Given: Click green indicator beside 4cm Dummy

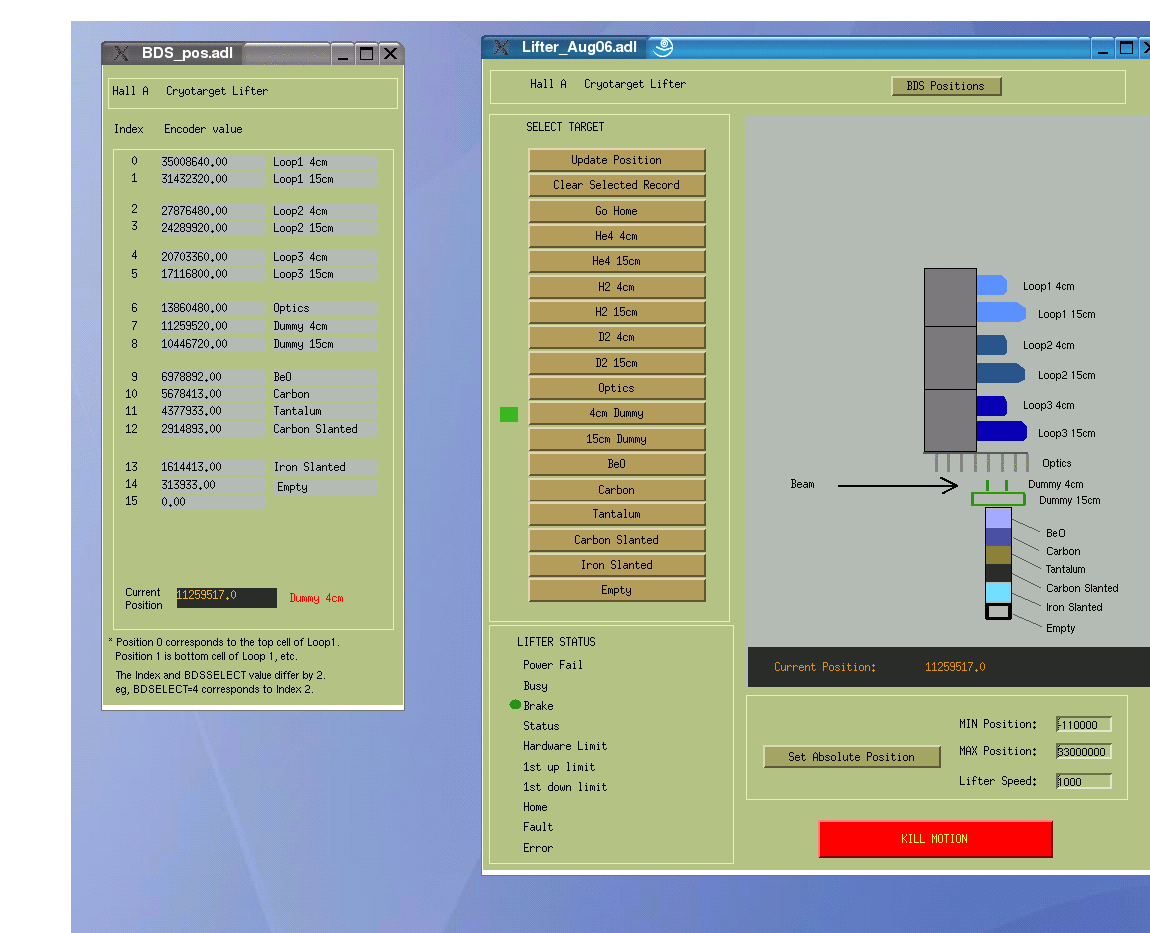Looking at the screenshot, I should click(509, 414).
